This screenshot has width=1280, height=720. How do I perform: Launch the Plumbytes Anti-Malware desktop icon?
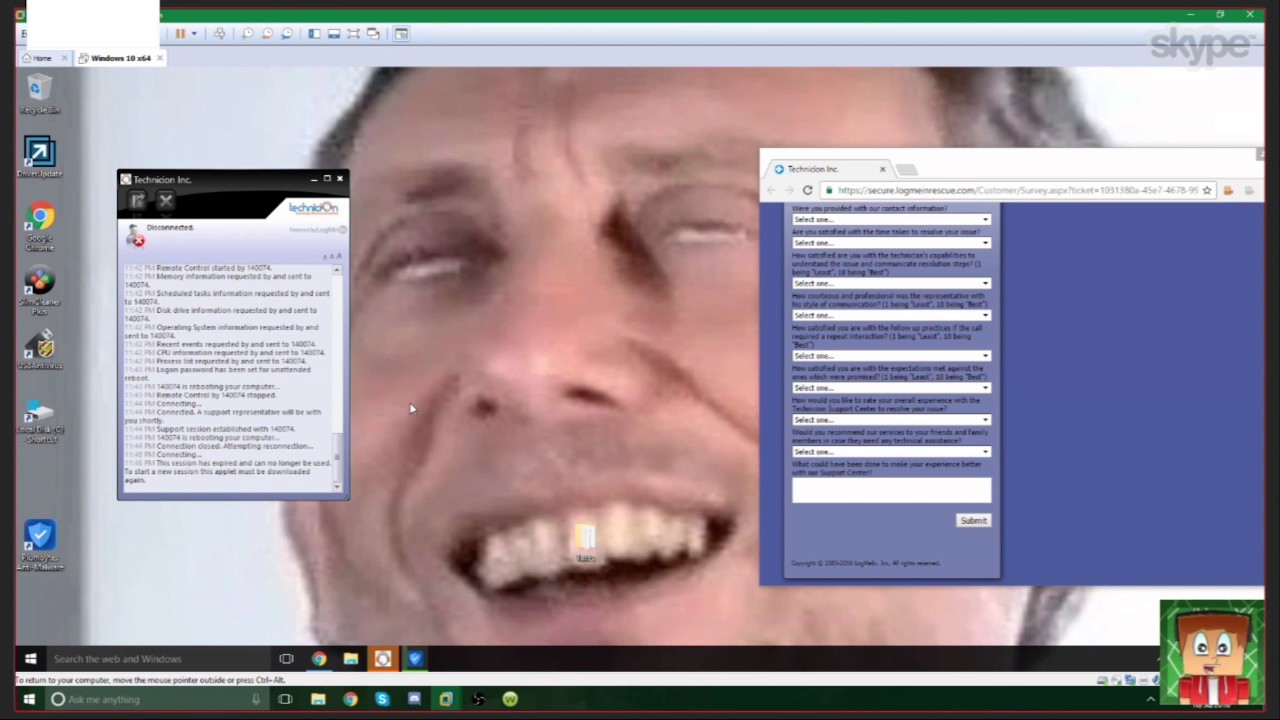[39, 546]
